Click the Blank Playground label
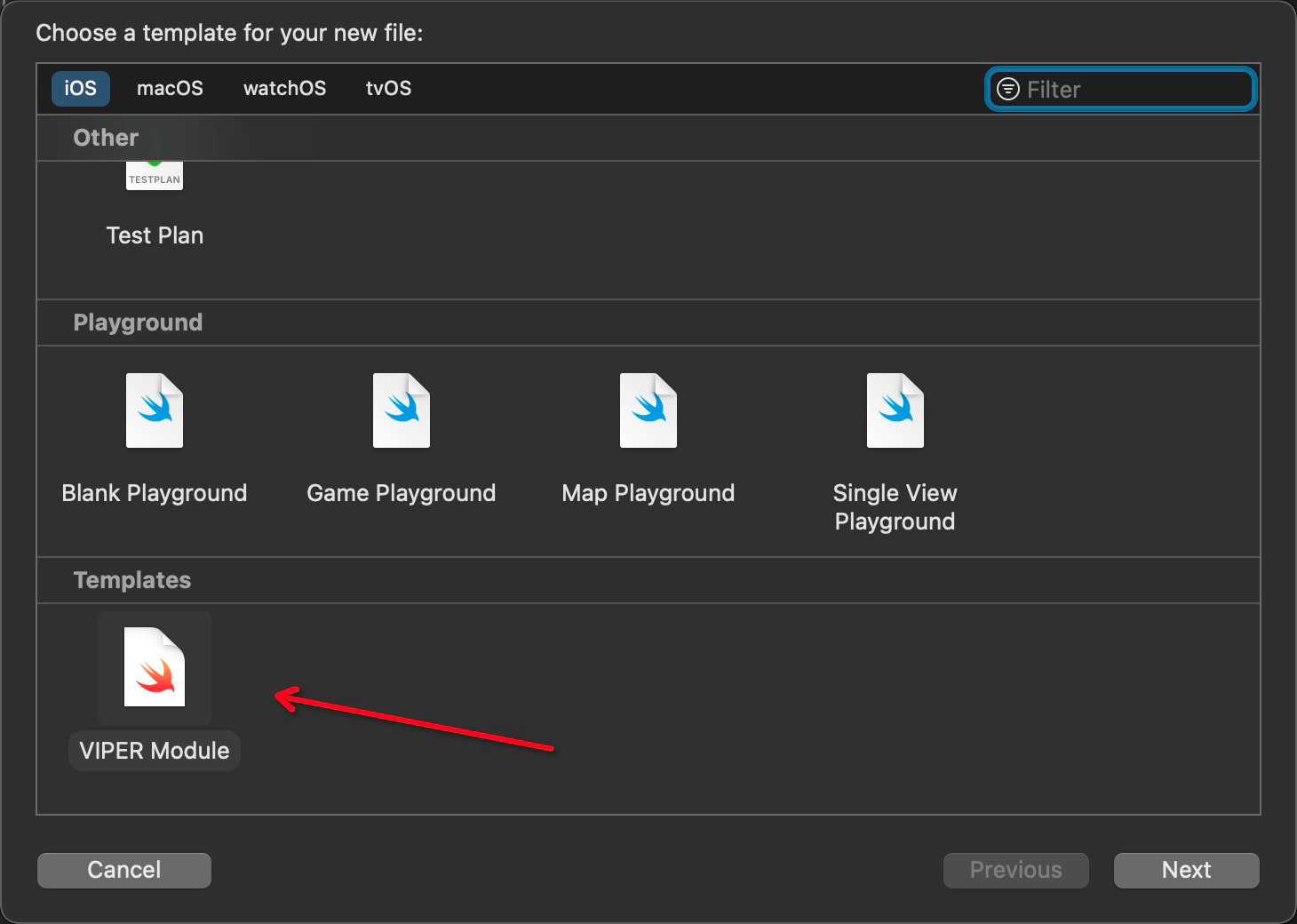 [155, 493]
